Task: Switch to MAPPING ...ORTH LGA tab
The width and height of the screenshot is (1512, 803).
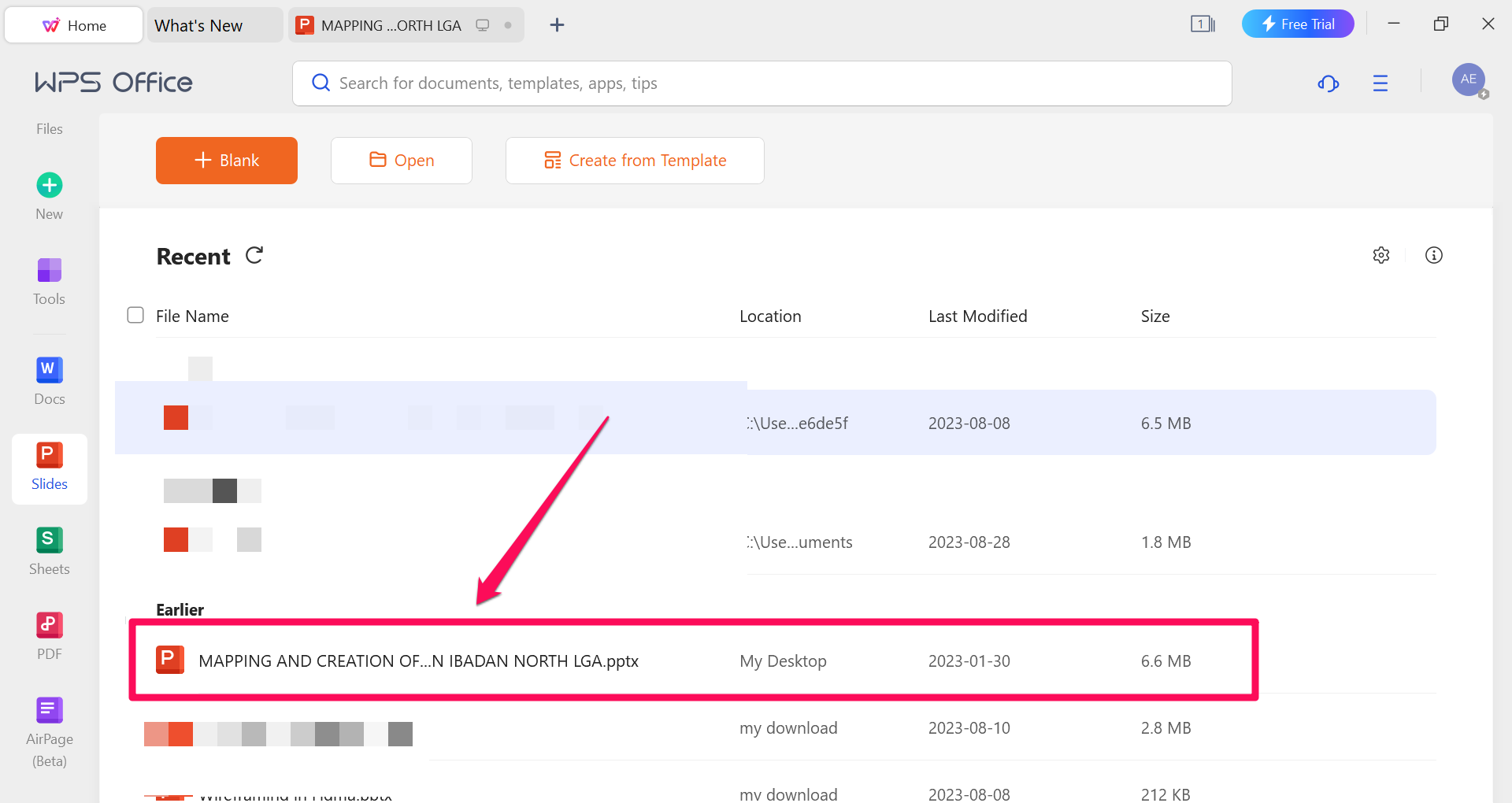Action: [x=391, y=25]
